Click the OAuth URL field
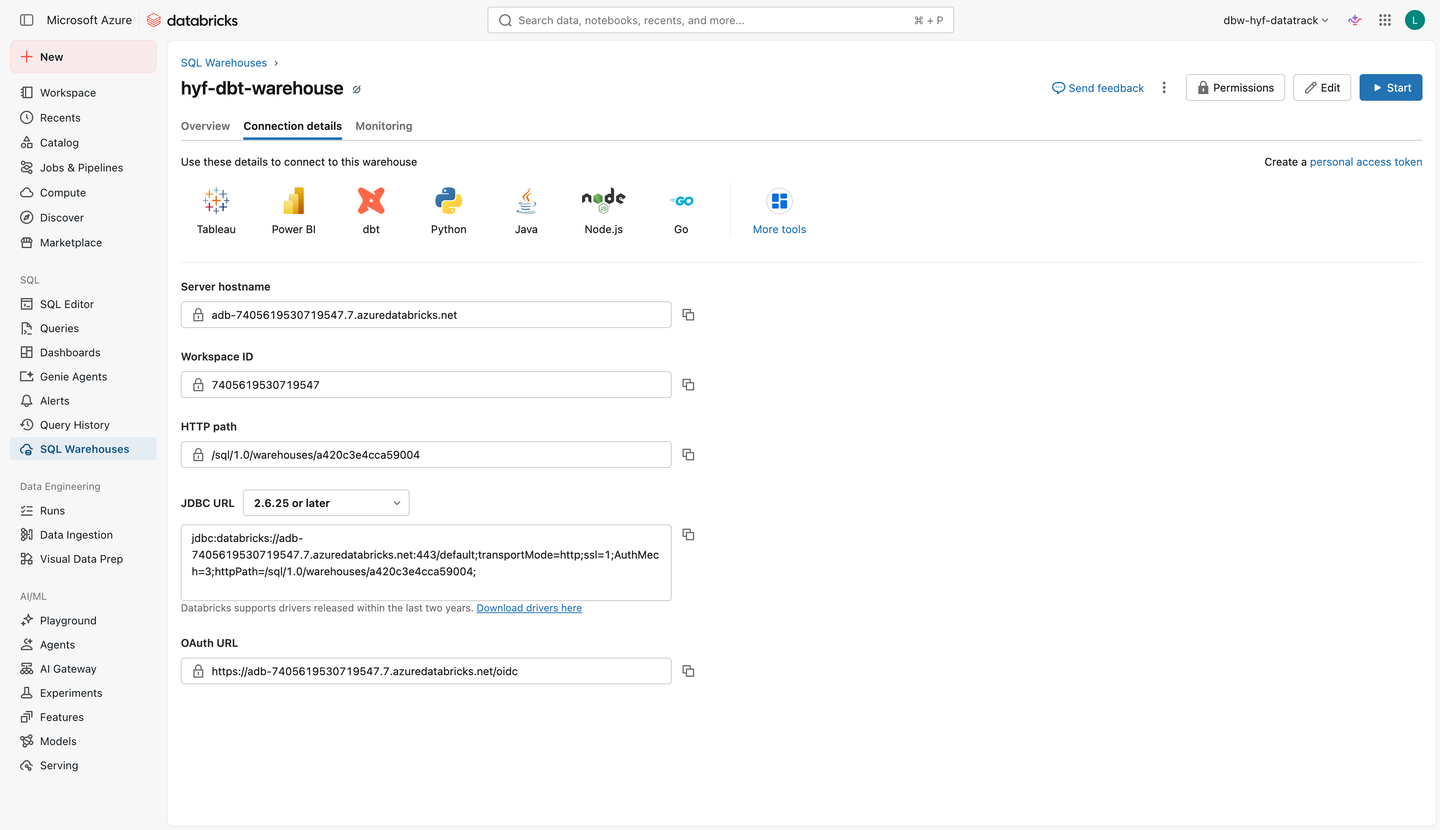The height and width of the screenshot is (830, 1440). pos(426,671)
